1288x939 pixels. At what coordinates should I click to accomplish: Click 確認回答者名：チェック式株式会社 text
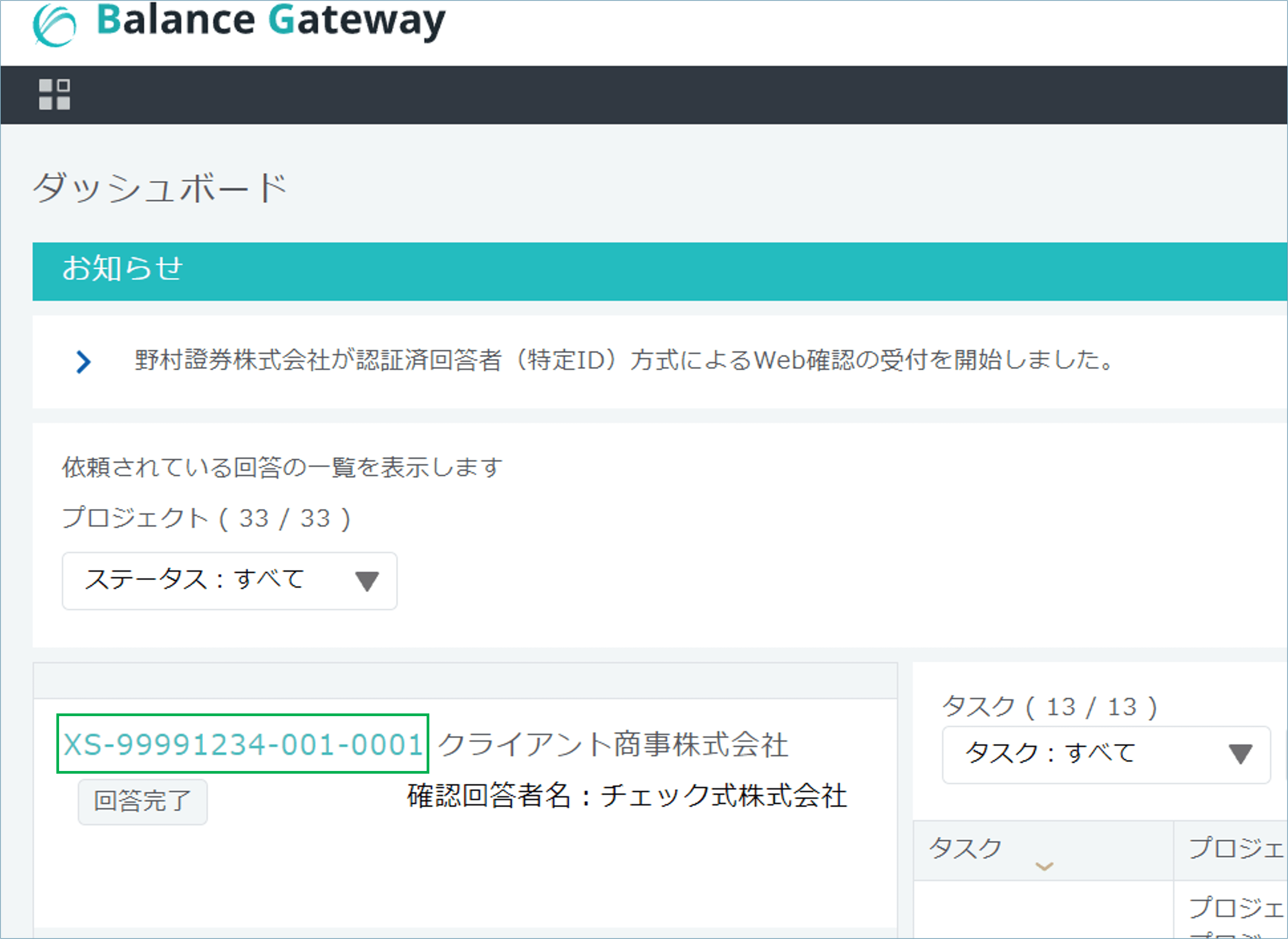[x=627, y=795]
